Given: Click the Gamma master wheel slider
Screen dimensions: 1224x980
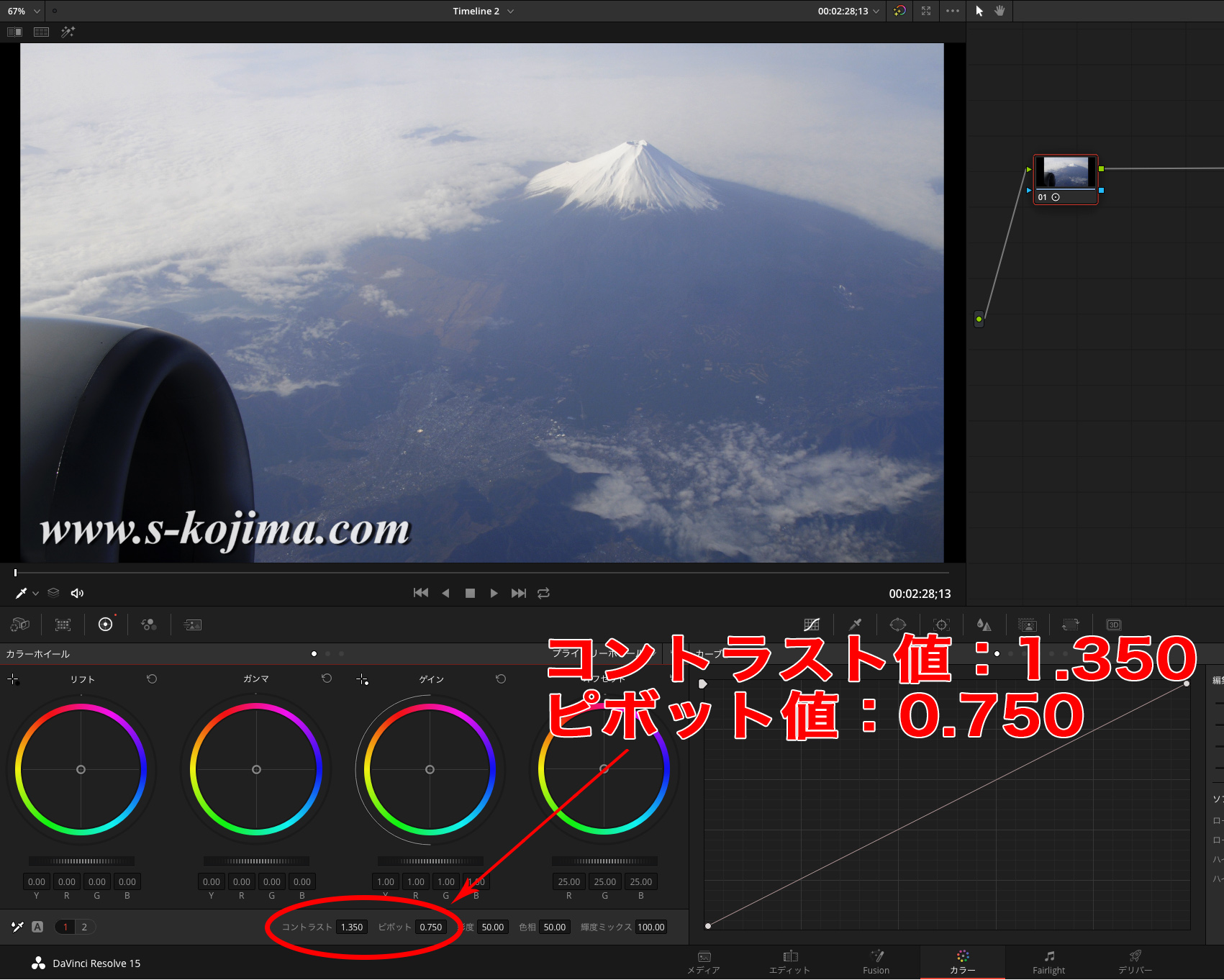Looking at the screenshot, I should pos(256,861).
